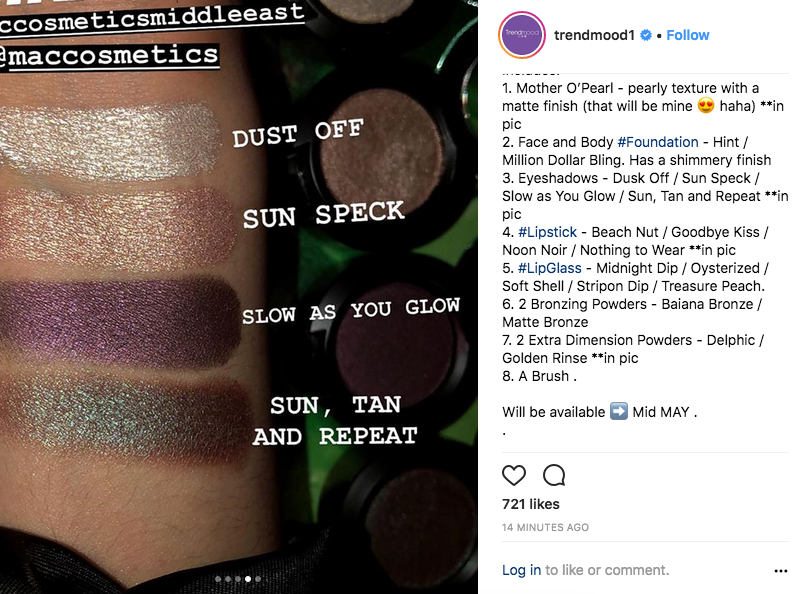This screenshot has height=594, width=810.
Task: Jump to the first carousel dot
Action: coord(218,578)
